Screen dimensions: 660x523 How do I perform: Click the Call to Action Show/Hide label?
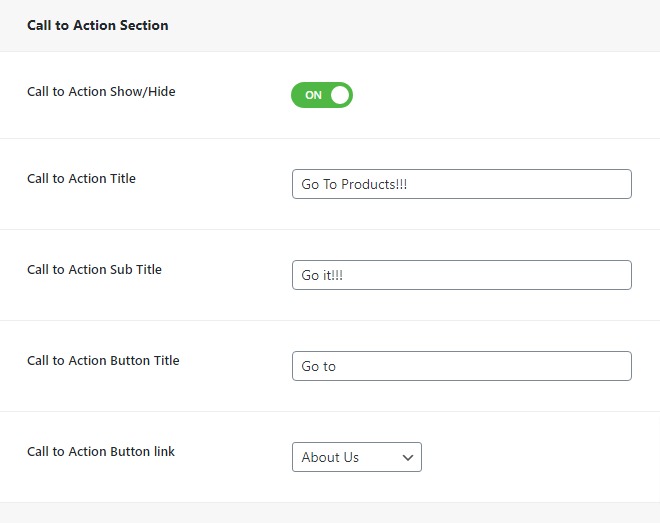(x=101, y=91)
